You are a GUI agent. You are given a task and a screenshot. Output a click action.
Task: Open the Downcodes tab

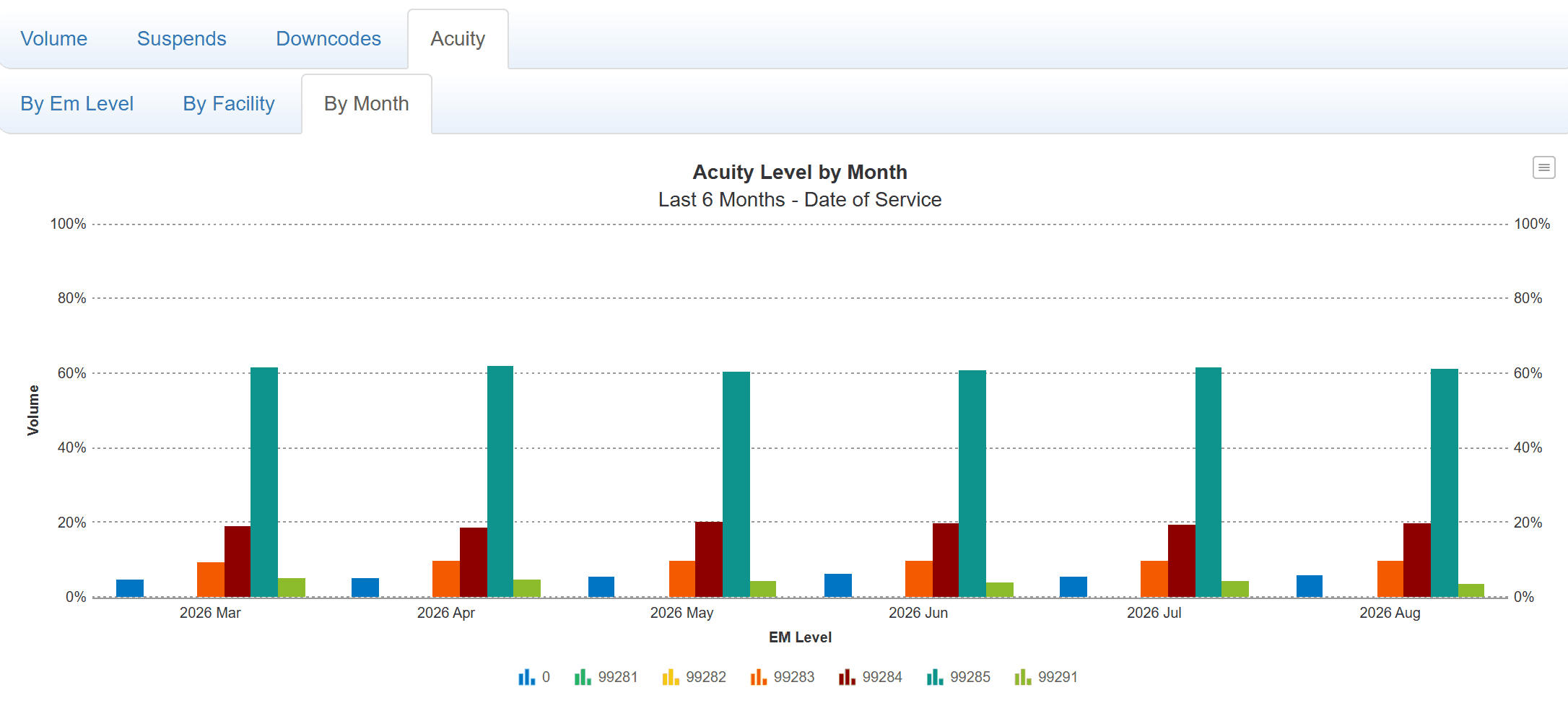328,39
